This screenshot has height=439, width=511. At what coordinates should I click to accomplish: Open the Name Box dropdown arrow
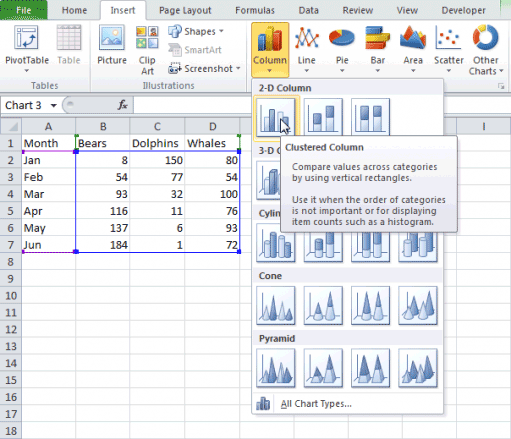53,106
